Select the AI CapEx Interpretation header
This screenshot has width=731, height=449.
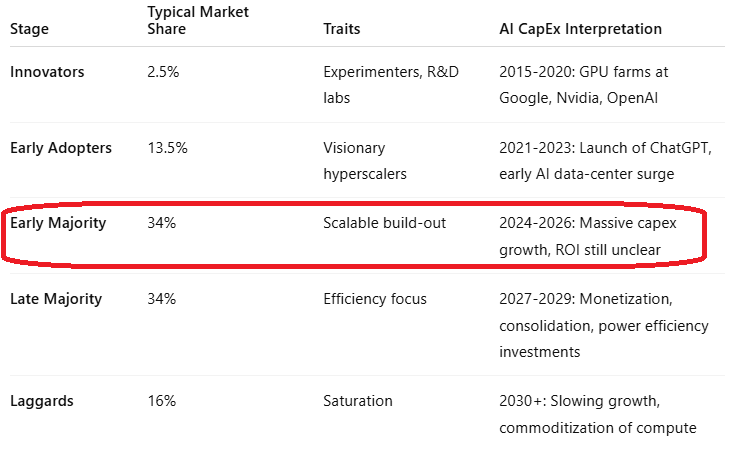tap(580, 29)
